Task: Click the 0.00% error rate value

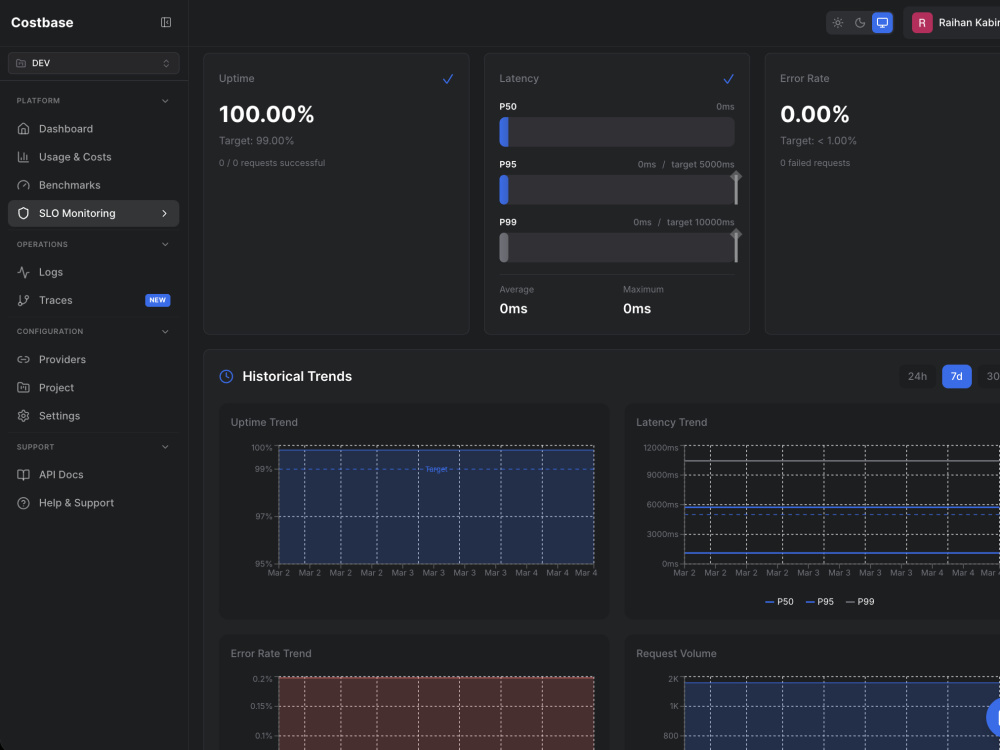Action: [x=814, y=115]
